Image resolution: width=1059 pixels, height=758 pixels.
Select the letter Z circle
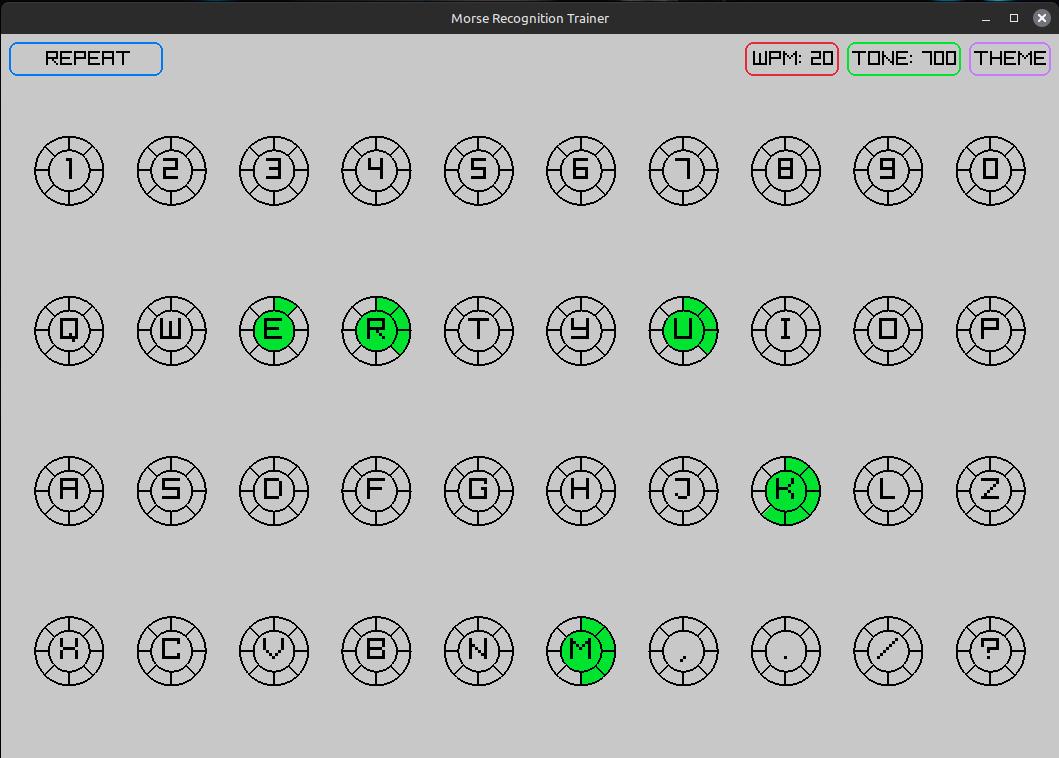990,490
